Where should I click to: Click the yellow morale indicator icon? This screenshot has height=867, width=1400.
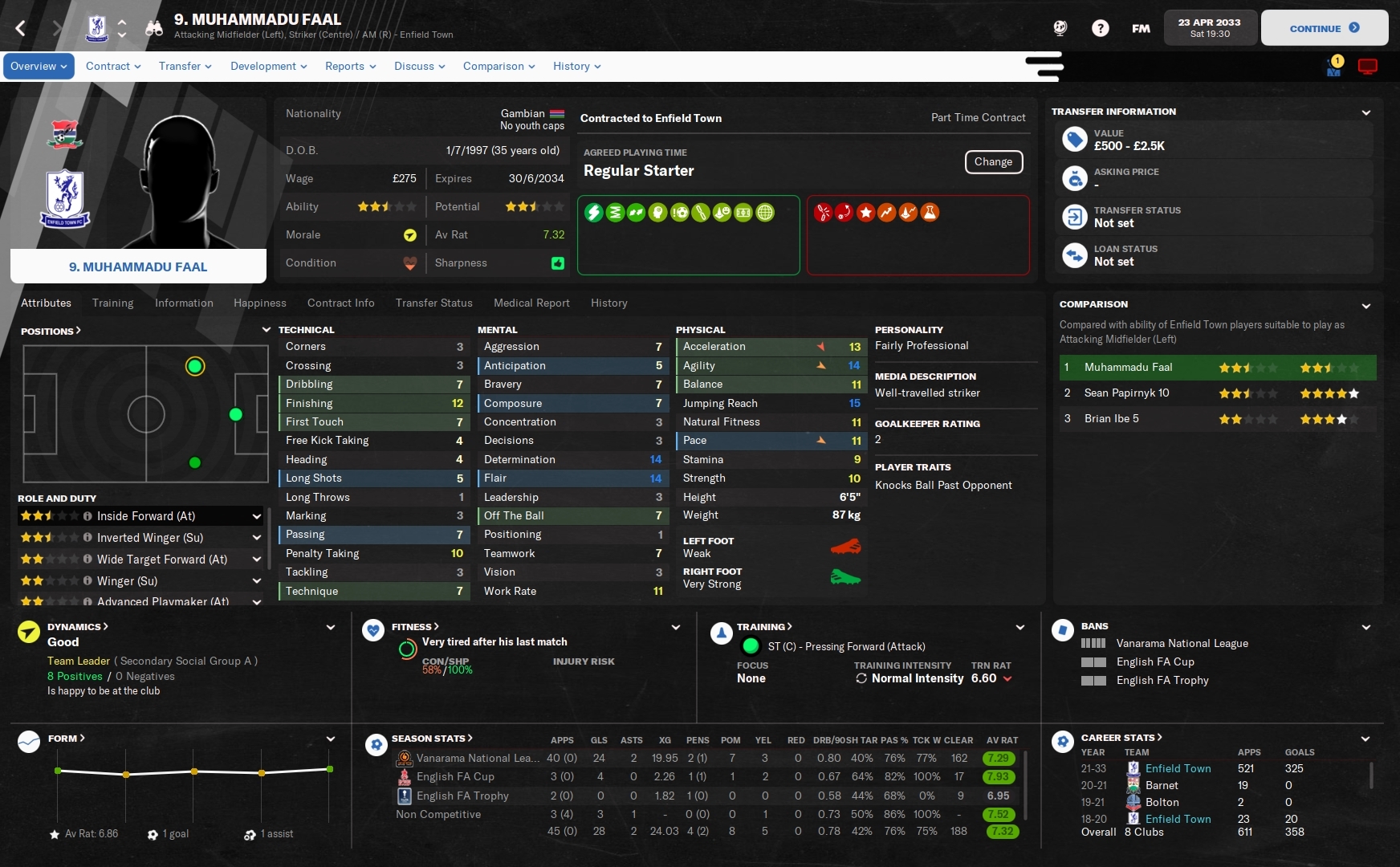(410, 235)
